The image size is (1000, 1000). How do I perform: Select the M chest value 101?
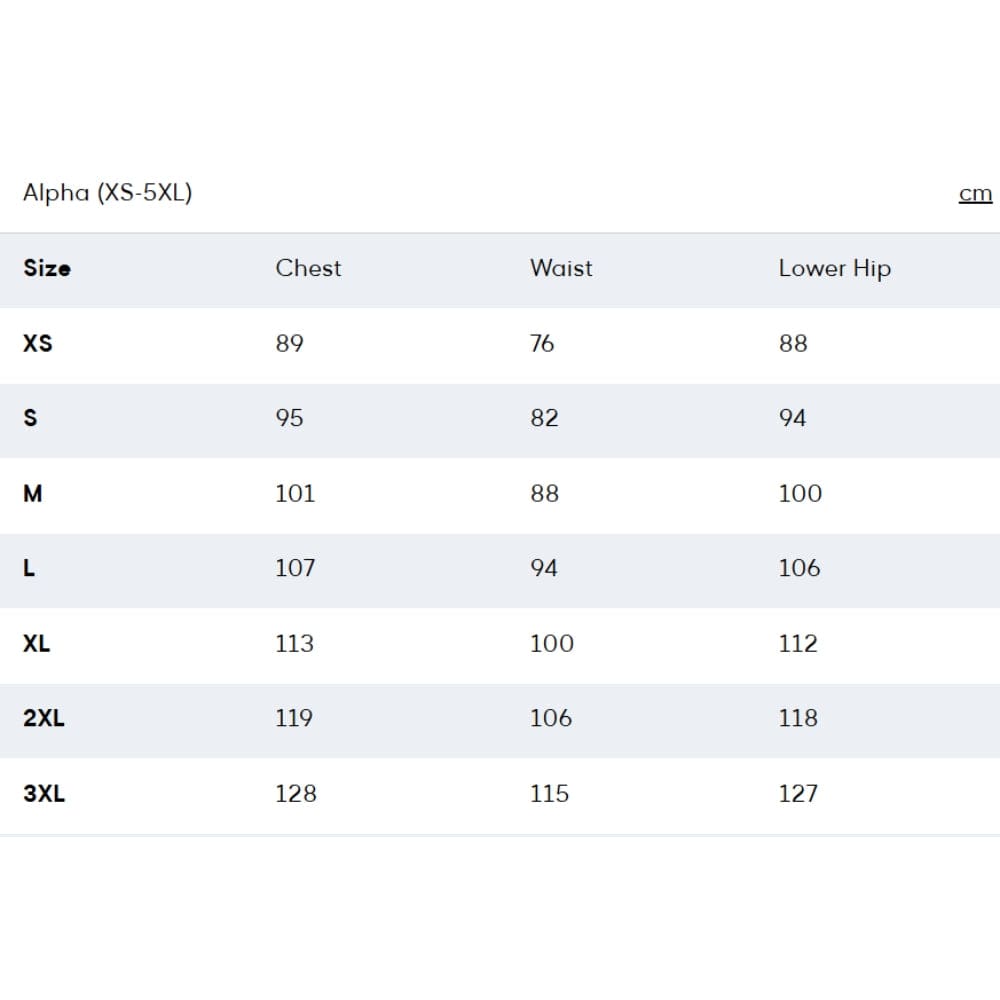pos(295,493)
